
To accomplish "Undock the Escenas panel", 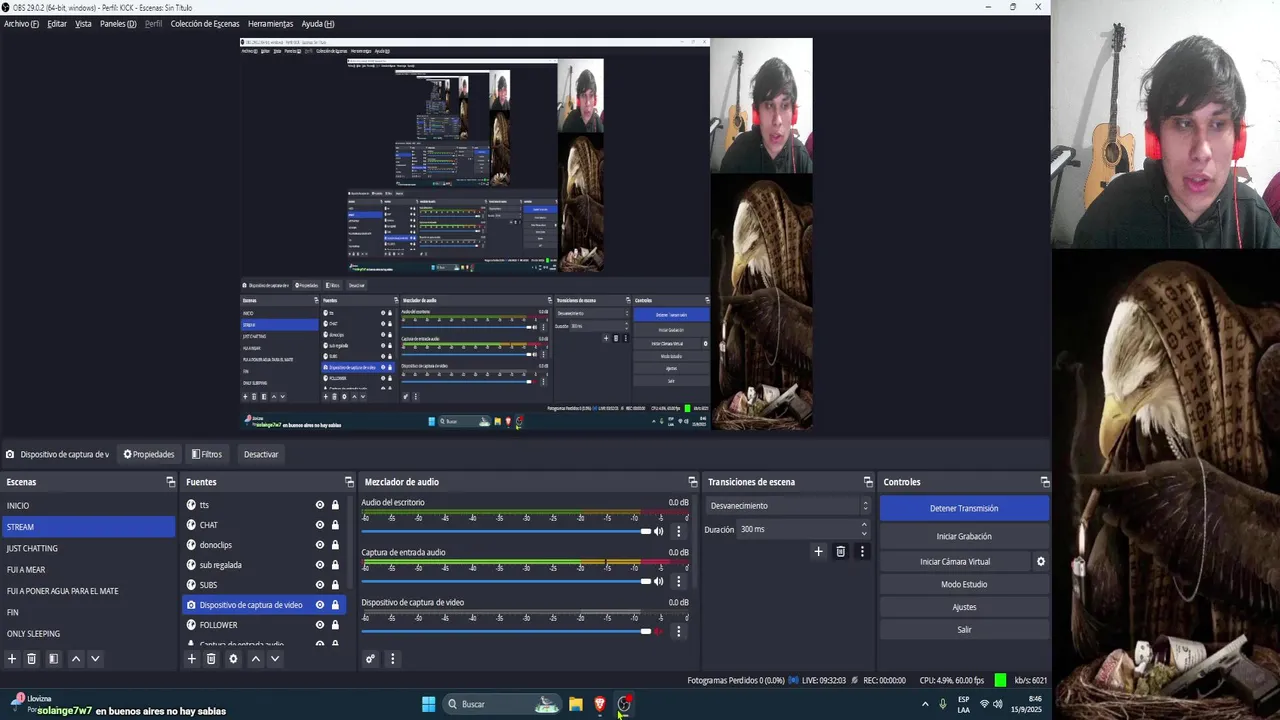I will coord(171,482).
